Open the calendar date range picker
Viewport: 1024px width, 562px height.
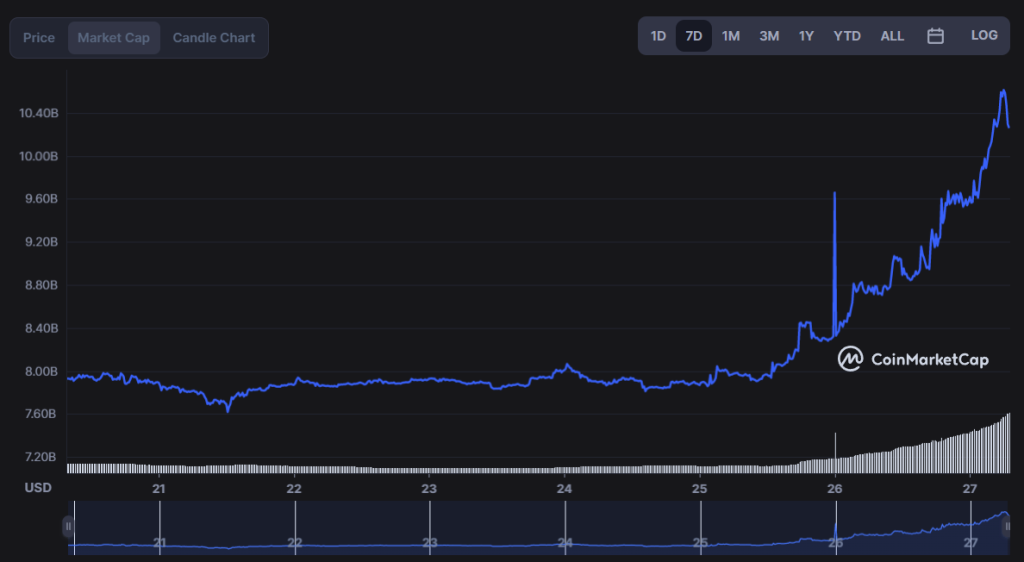click(x=935, y=36)
